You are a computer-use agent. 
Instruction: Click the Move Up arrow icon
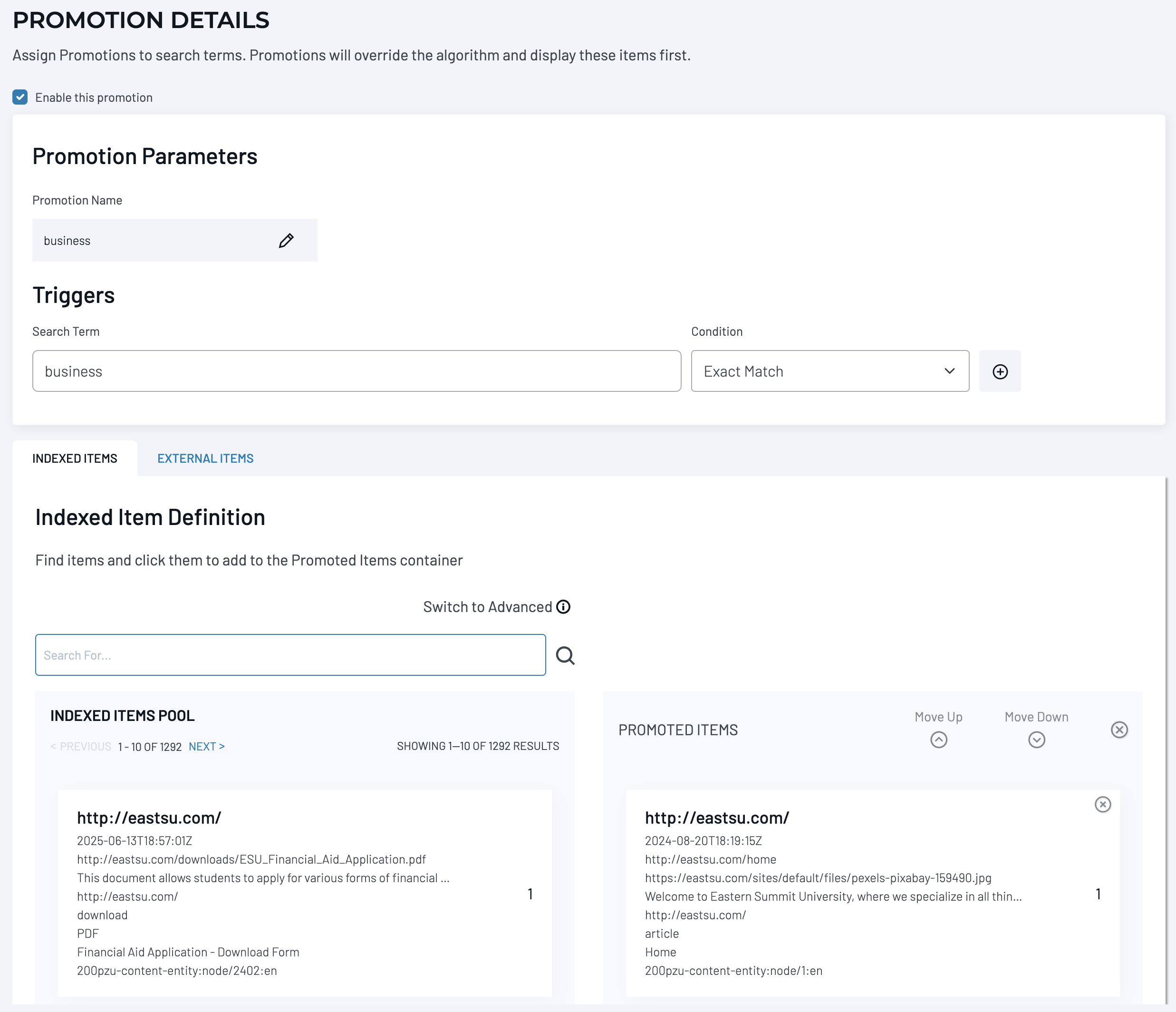(938, 740)
